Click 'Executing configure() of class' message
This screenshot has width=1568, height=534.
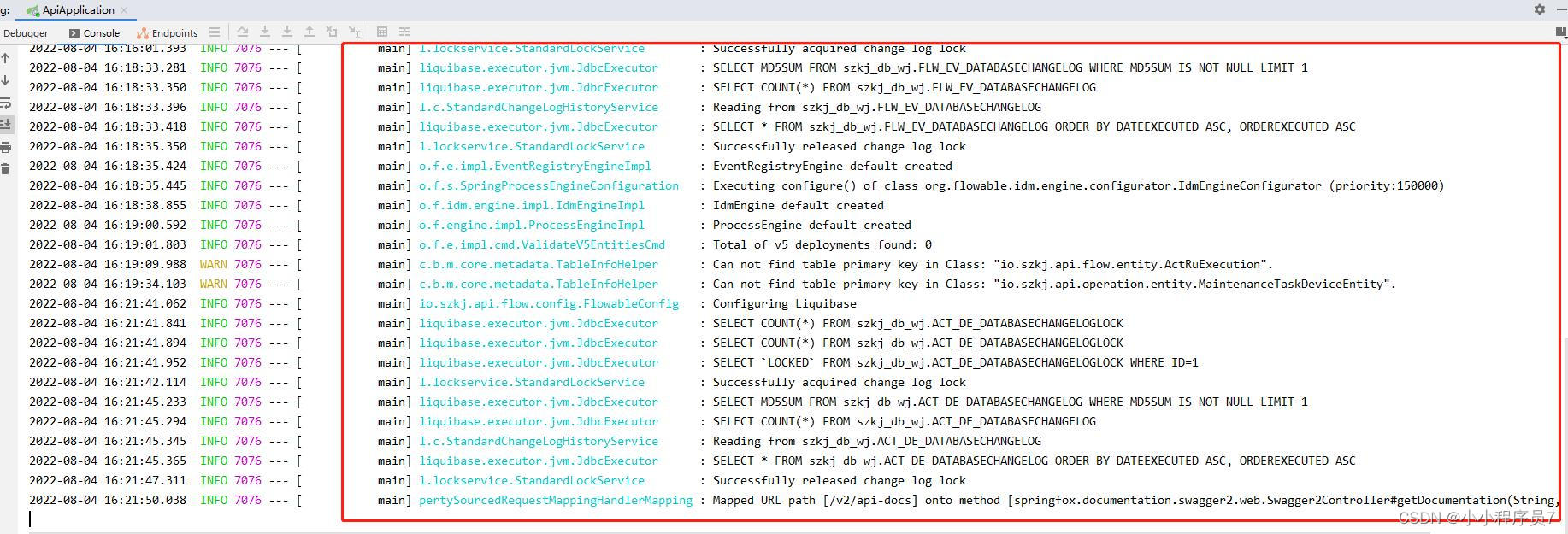point(1078,185)
